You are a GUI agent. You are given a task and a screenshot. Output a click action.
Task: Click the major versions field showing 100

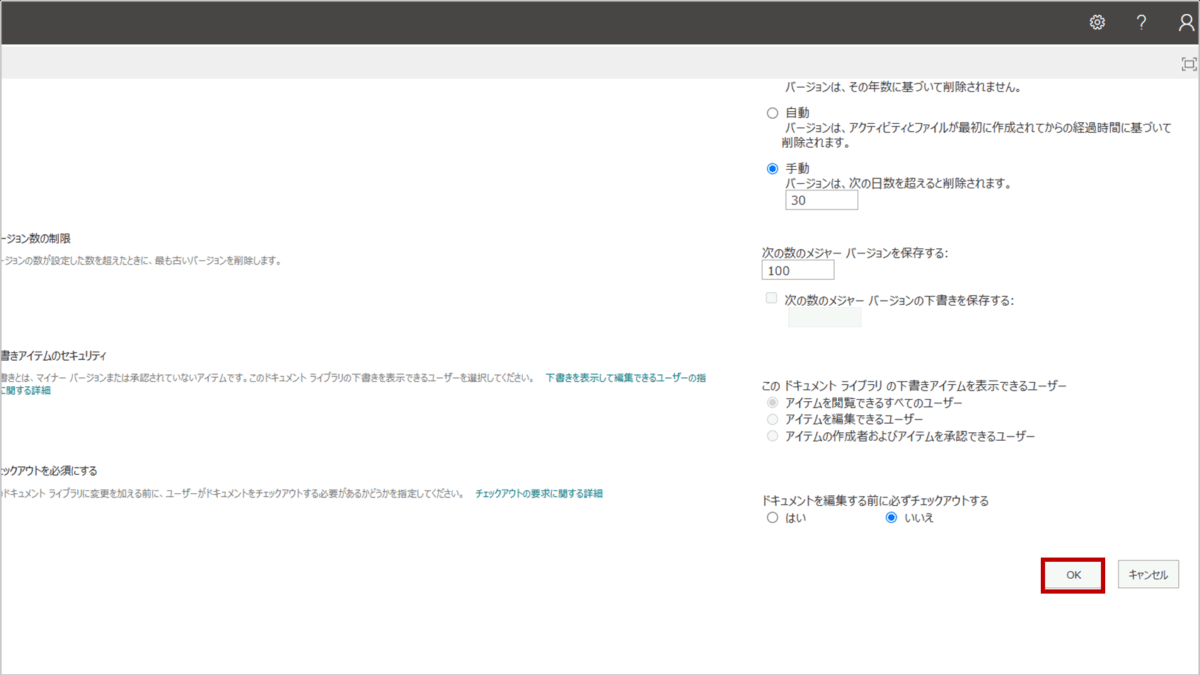[x=797, y=271]
